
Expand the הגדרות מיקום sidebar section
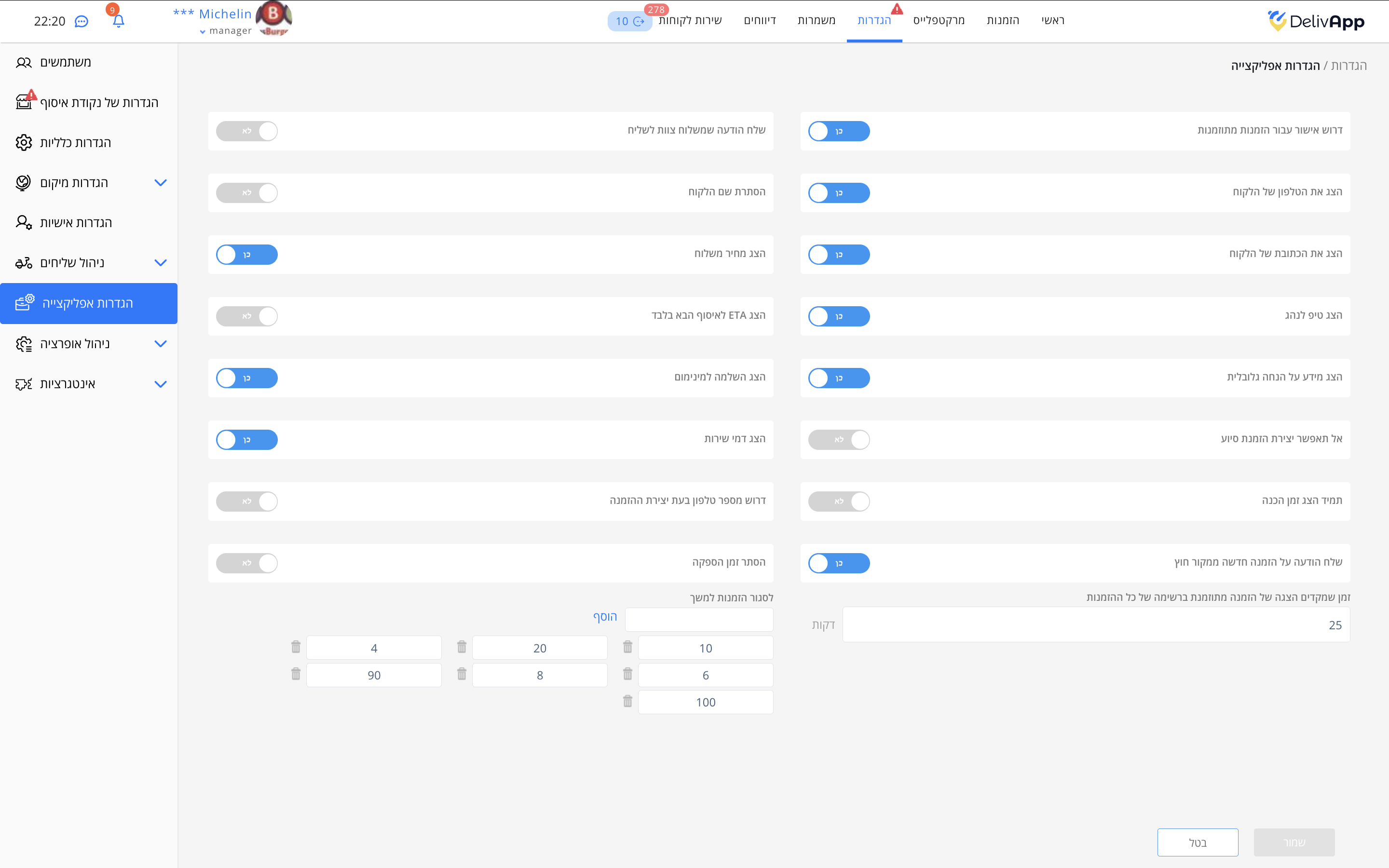(x=160, y=183)
